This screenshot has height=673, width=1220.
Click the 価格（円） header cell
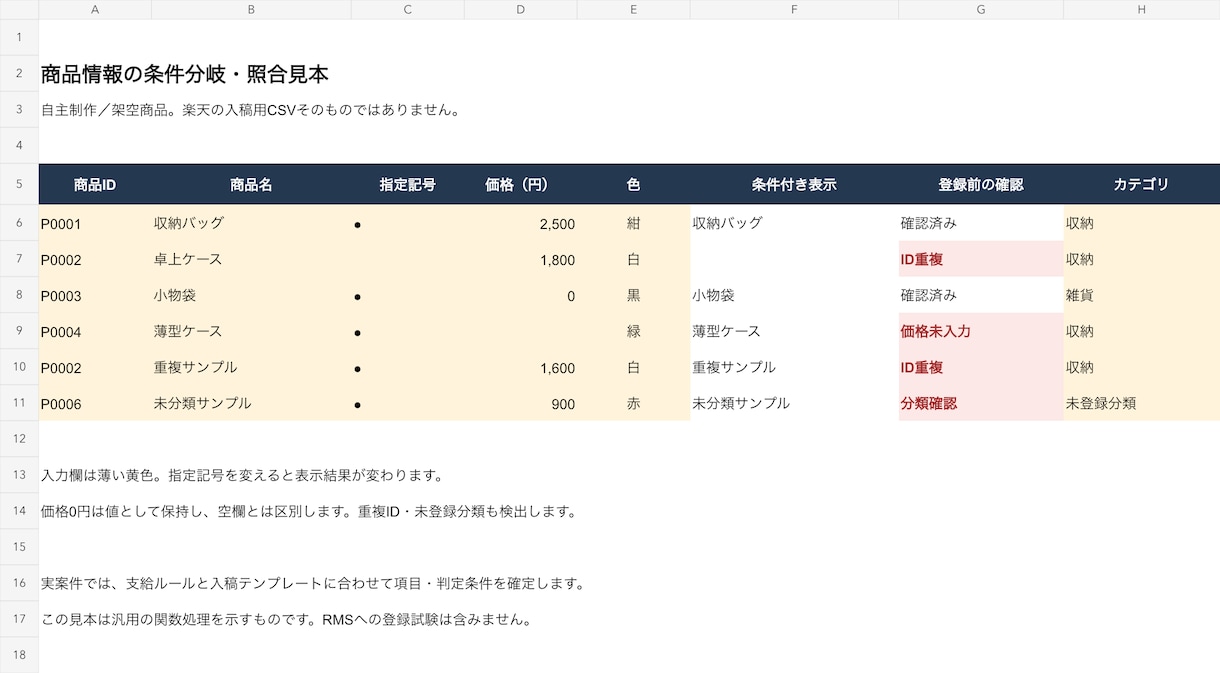coord(521,185)
